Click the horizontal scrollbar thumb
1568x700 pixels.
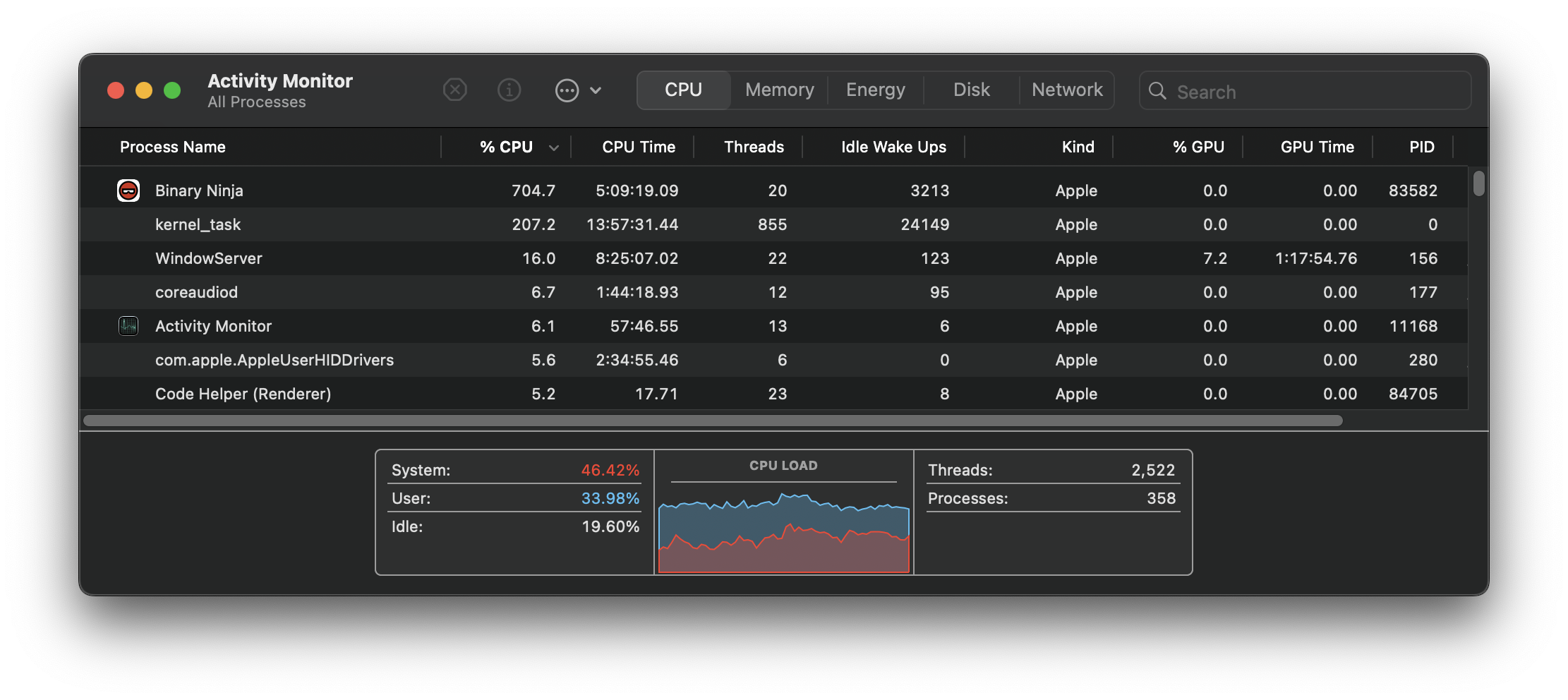[x=713, y=421]
